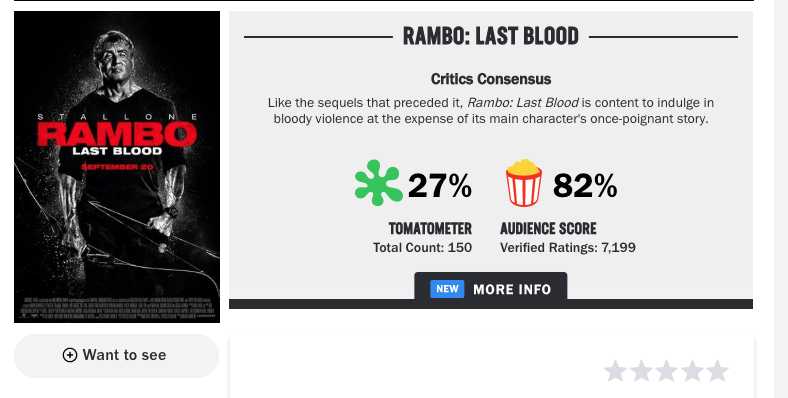Rate the movie one star

click(x=615, y=371)
